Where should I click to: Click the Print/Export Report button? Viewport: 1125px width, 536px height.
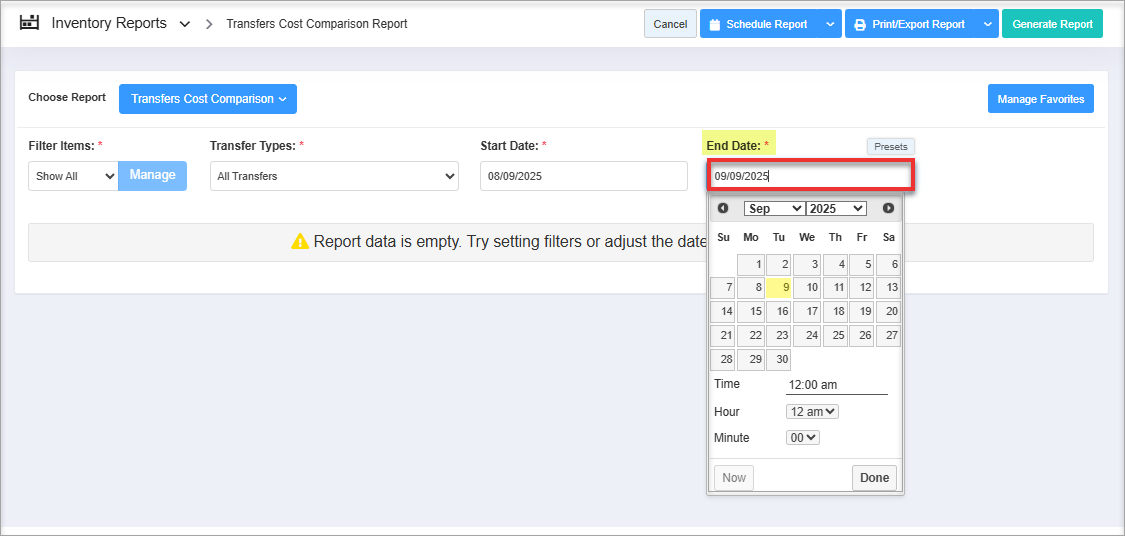click(x=910, y=24)
